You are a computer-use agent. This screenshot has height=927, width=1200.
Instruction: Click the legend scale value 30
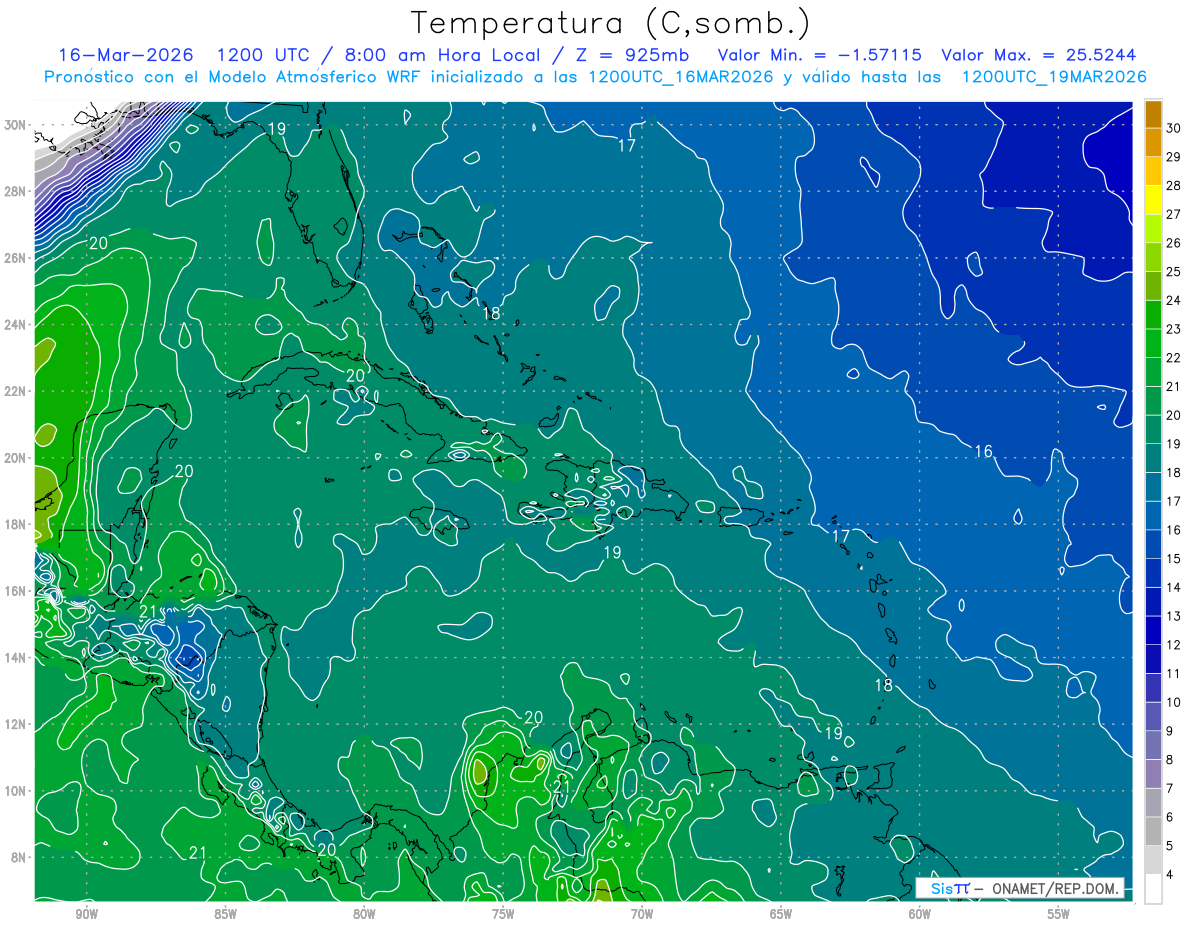[x=1174, y=127]
